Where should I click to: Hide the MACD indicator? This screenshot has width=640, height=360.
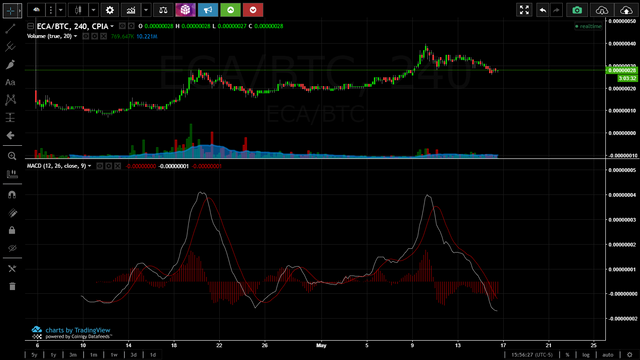[x=100, y=166]
